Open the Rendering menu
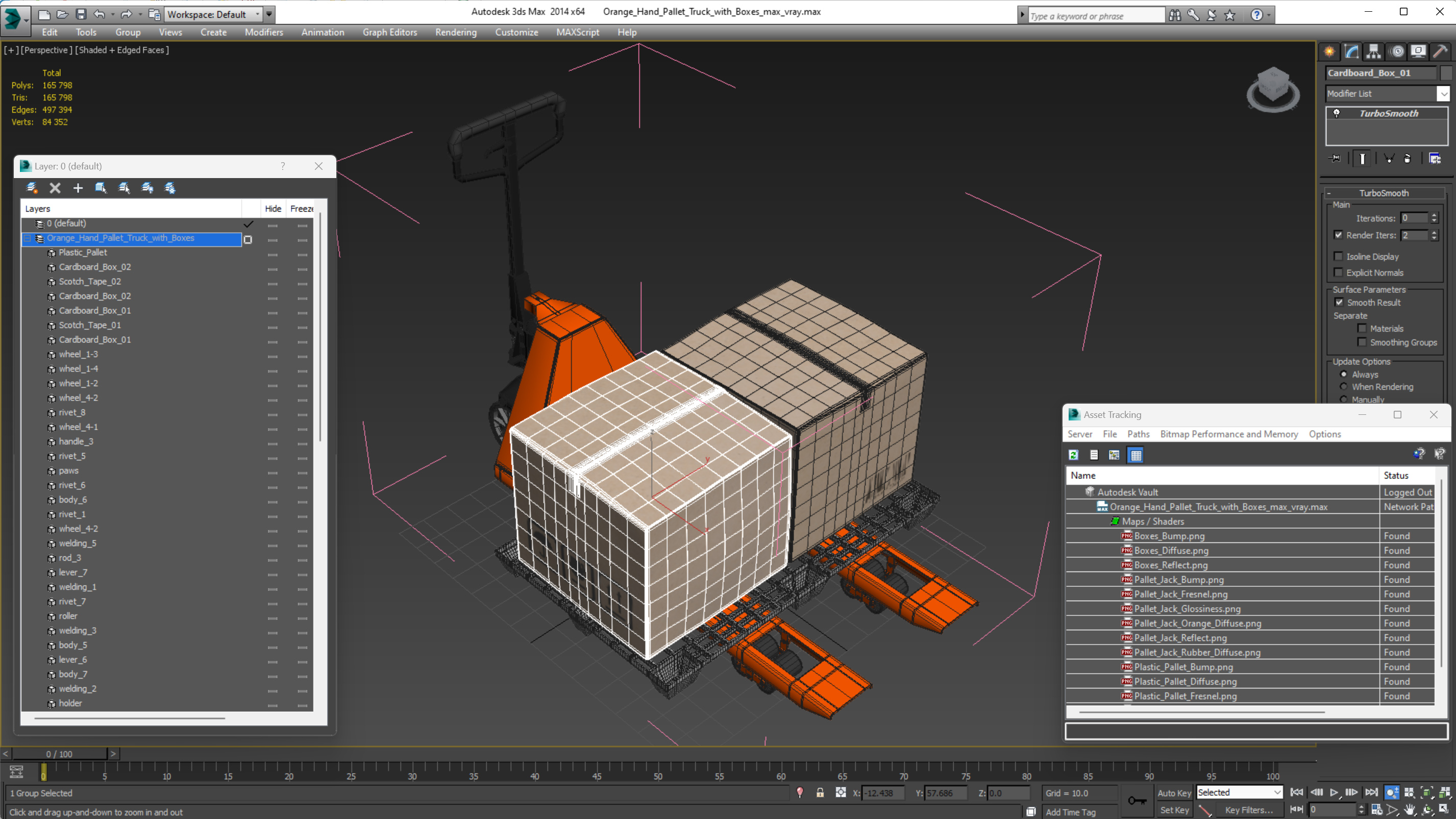Image resolution: width=1456 pixels, height=819 pixels. point(456,32)
